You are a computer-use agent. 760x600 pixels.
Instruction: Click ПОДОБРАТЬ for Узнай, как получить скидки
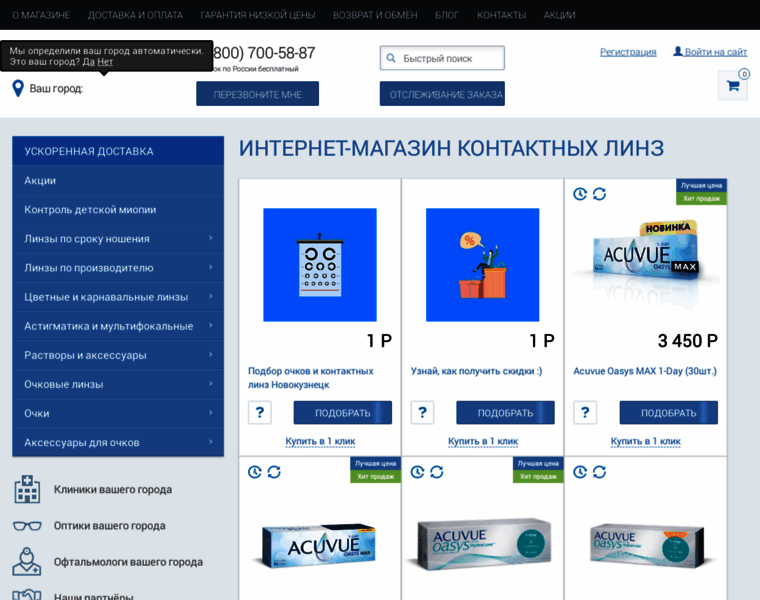[505, 412]
